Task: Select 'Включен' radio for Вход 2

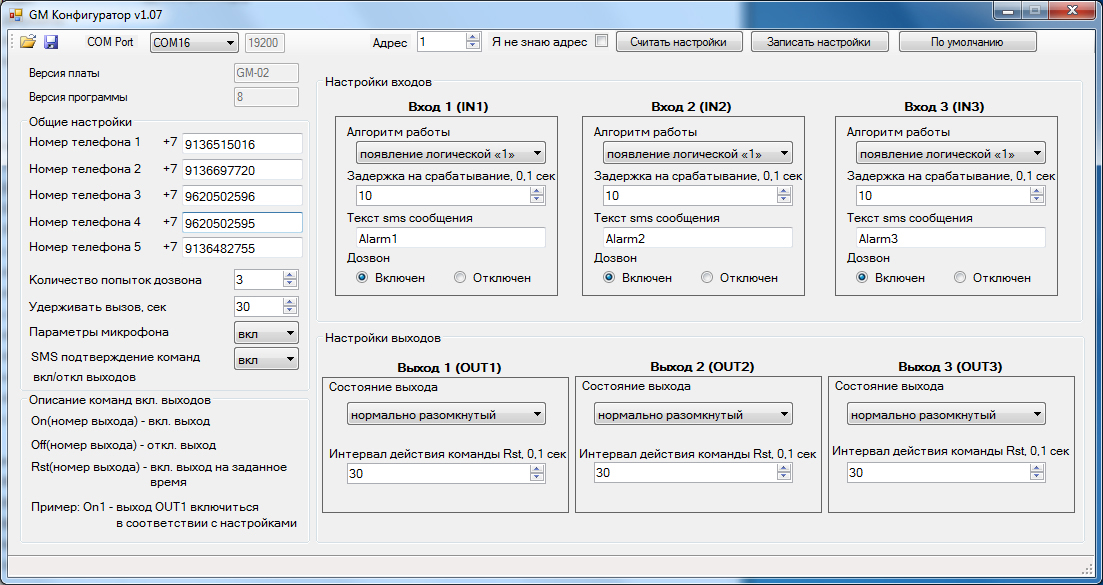Action: [609, 278]
